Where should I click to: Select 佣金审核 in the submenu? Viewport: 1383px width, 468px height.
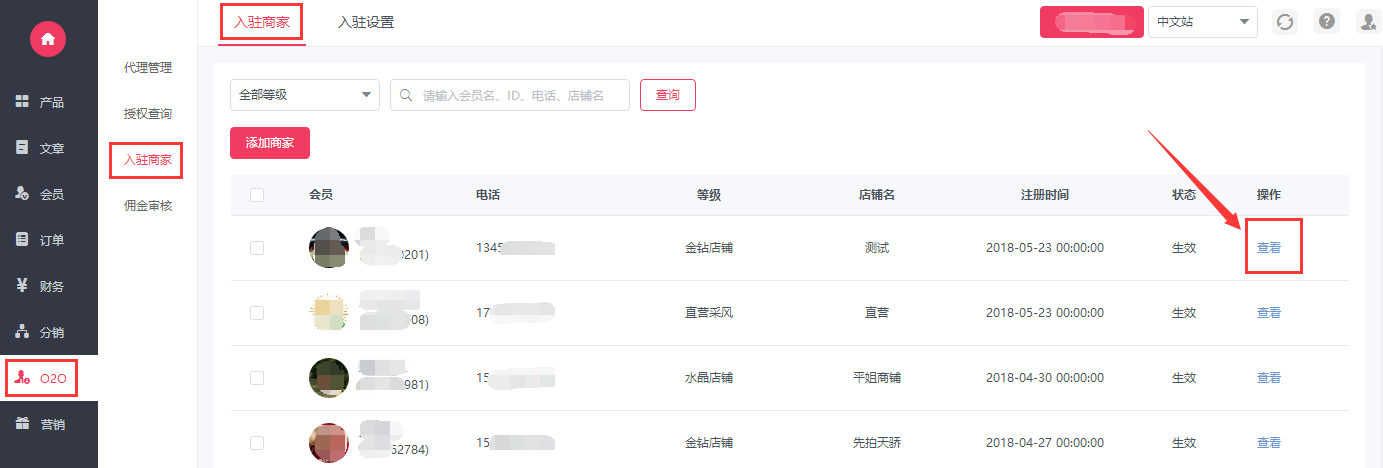click(148, 206)
